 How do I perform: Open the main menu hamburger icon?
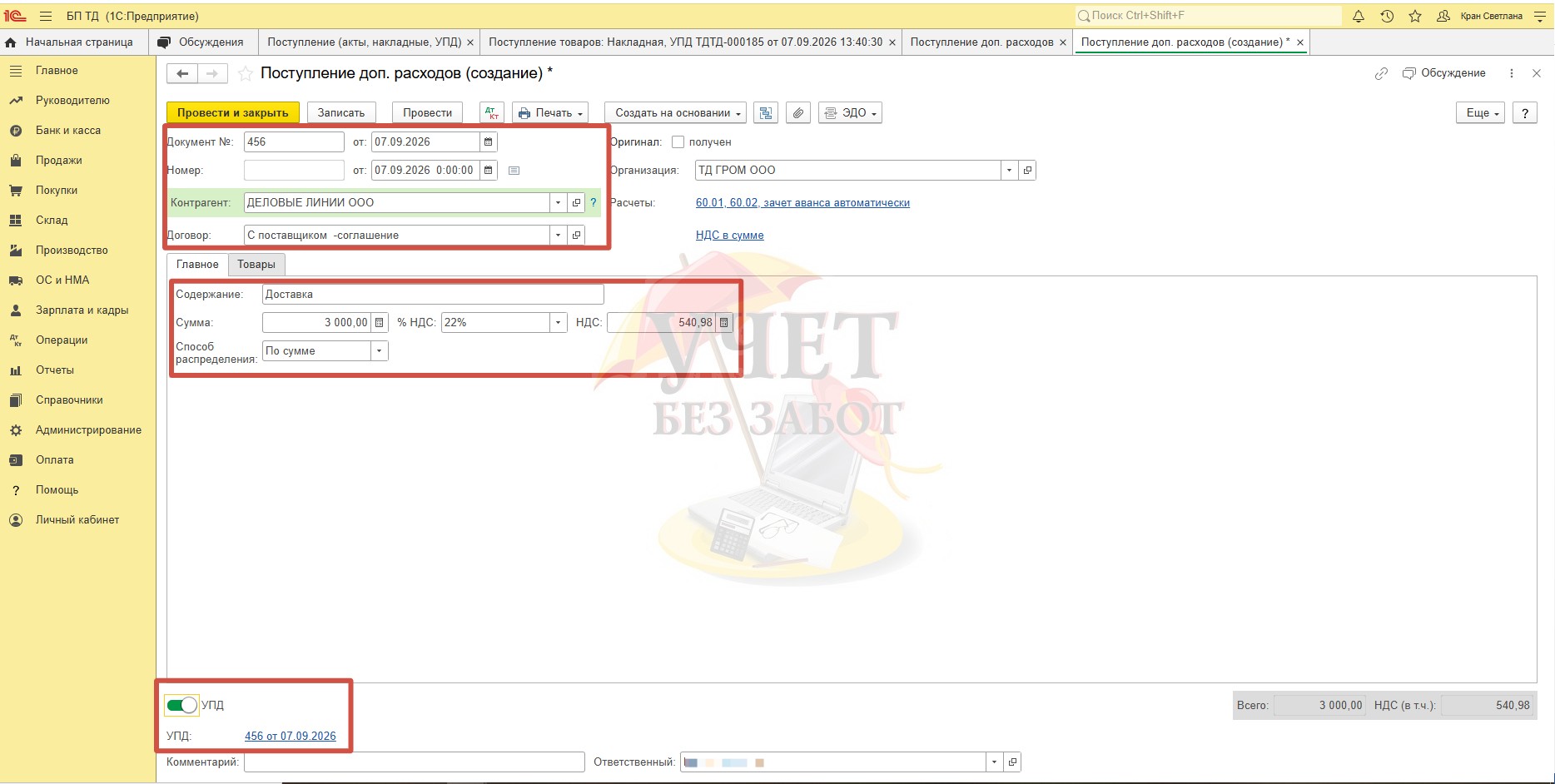46,16
